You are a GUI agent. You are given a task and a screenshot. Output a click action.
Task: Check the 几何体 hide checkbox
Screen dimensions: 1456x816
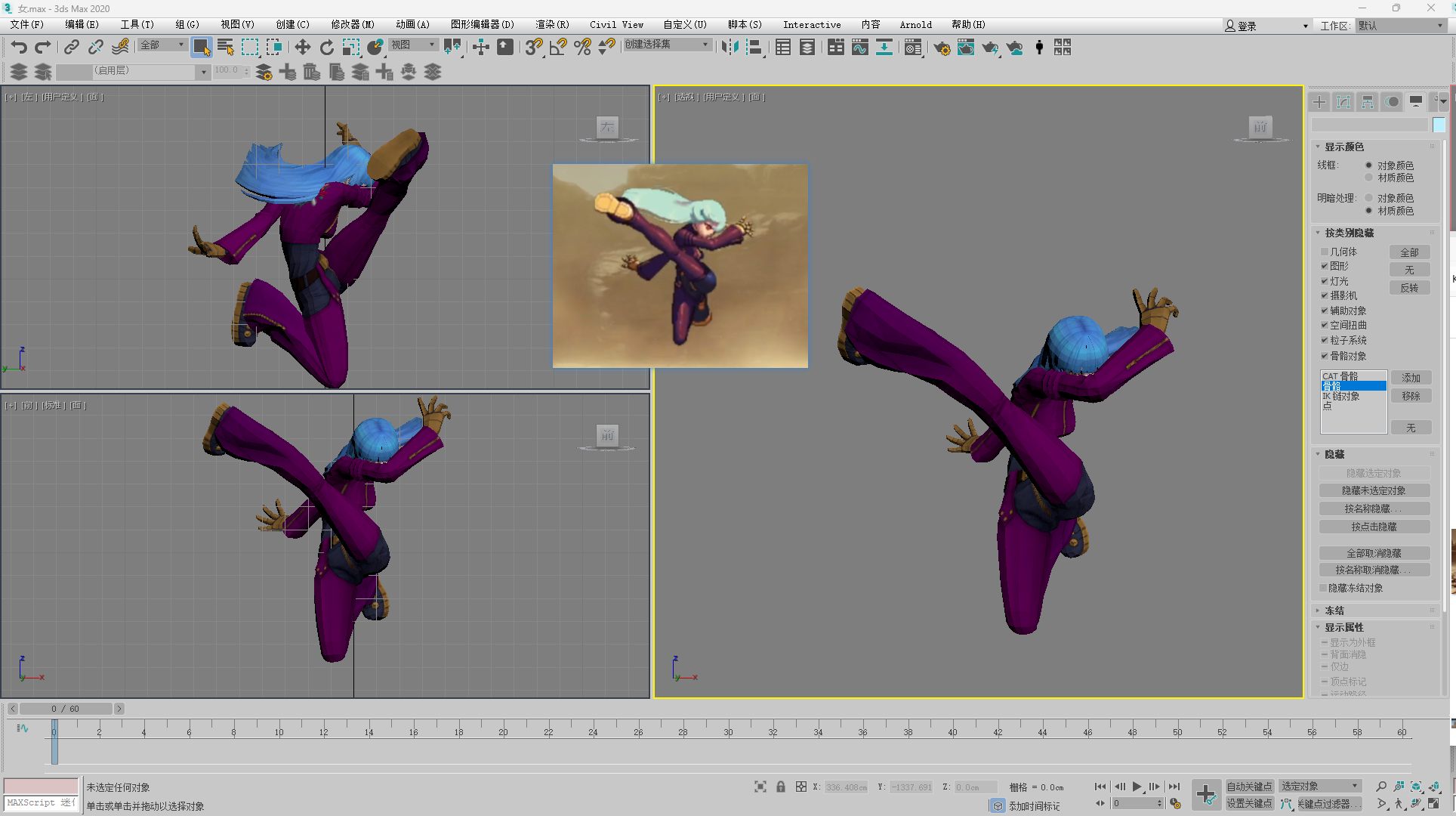pyautogui.click(x=1324, y=252)
